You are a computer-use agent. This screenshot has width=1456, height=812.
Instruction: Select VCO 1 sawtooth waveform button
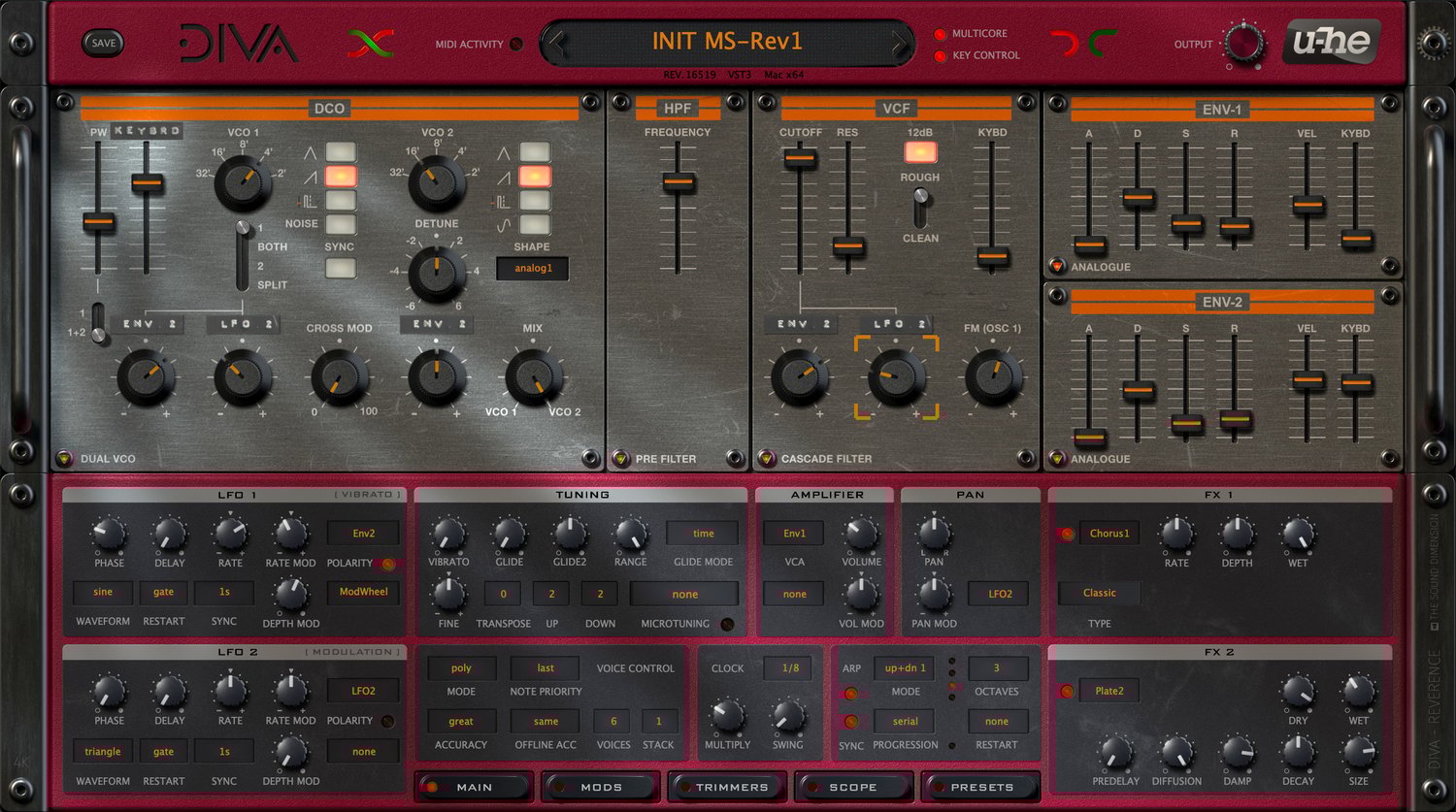pos(341,177)
